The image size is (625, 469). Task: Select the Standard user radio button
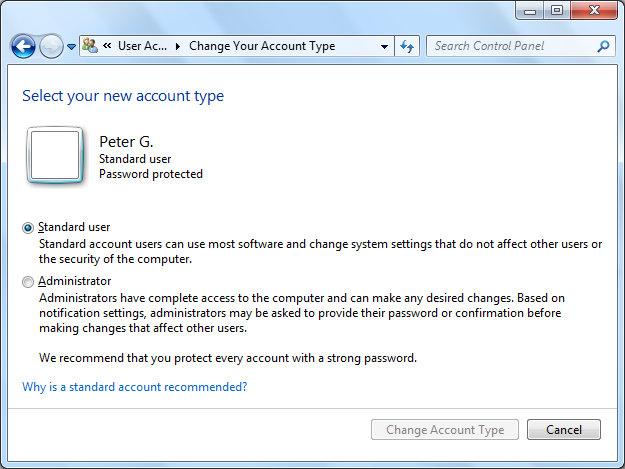[28, 227]
